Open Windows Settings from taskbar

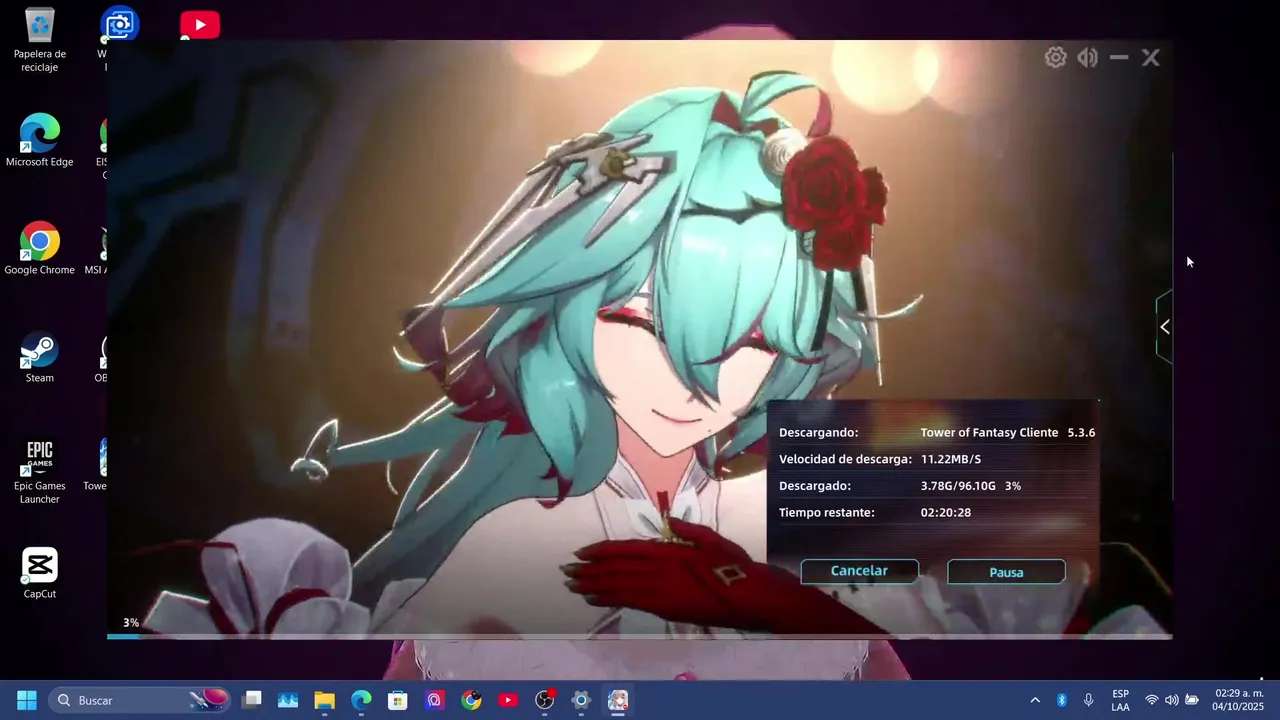click(581, 700)
